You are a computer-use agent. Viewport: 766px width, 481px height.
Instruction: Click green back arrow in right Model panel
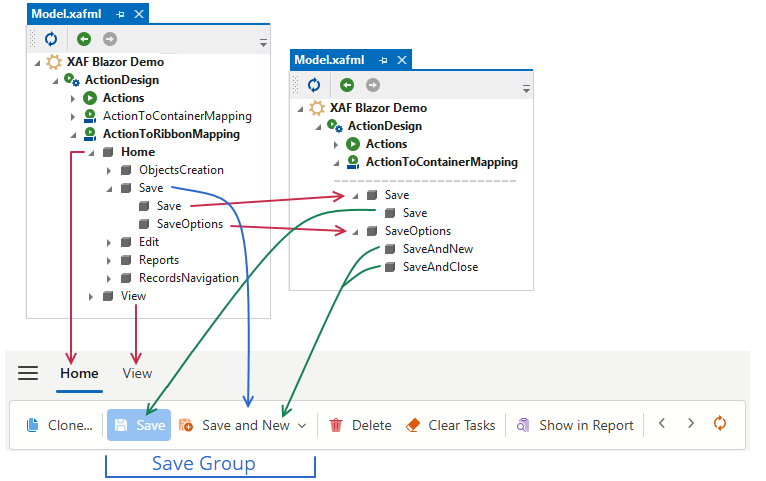coord(346,85)
